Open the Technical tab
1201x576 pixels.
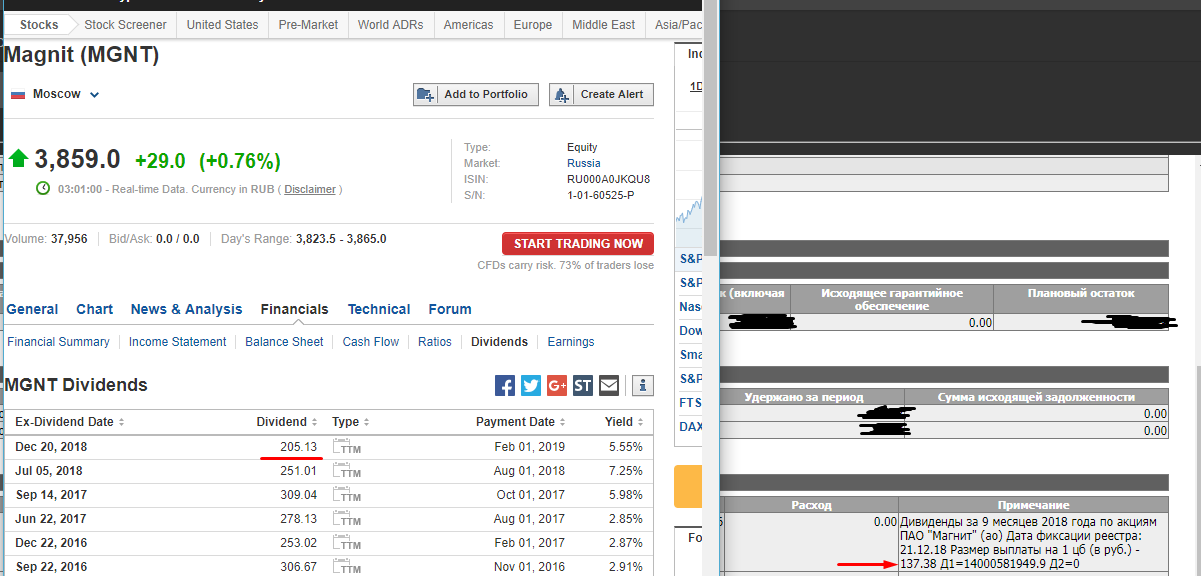379,309
